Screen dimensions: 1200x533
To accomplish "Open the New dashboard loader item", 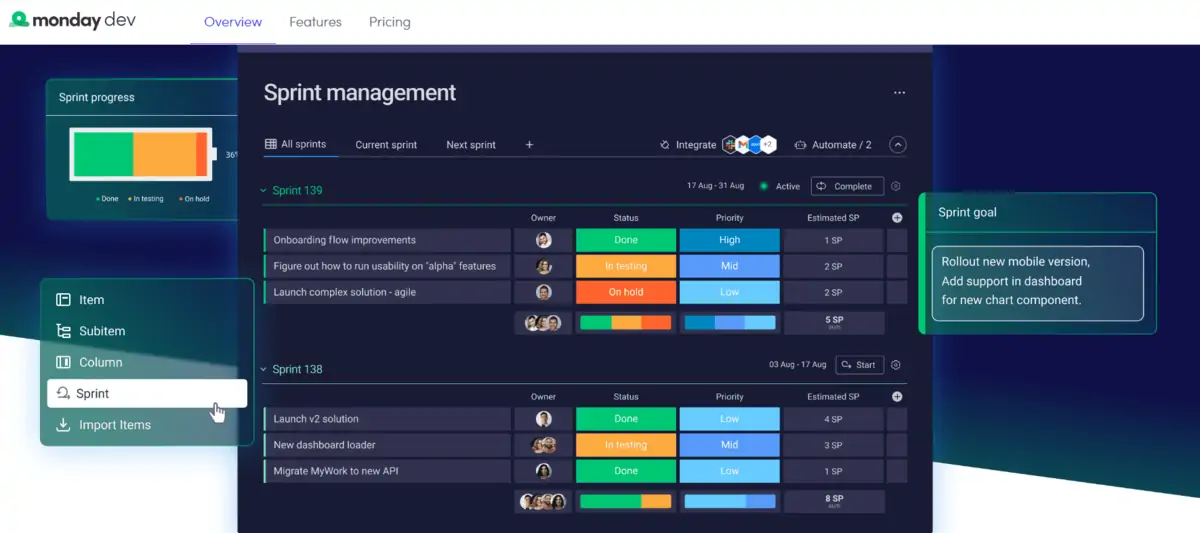I will click(x=387, y=445).
